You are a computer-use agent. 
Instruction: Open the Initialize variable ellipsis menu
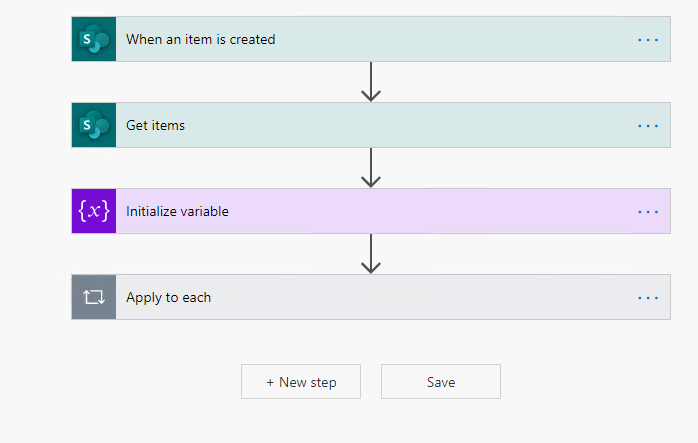(648, 212)
